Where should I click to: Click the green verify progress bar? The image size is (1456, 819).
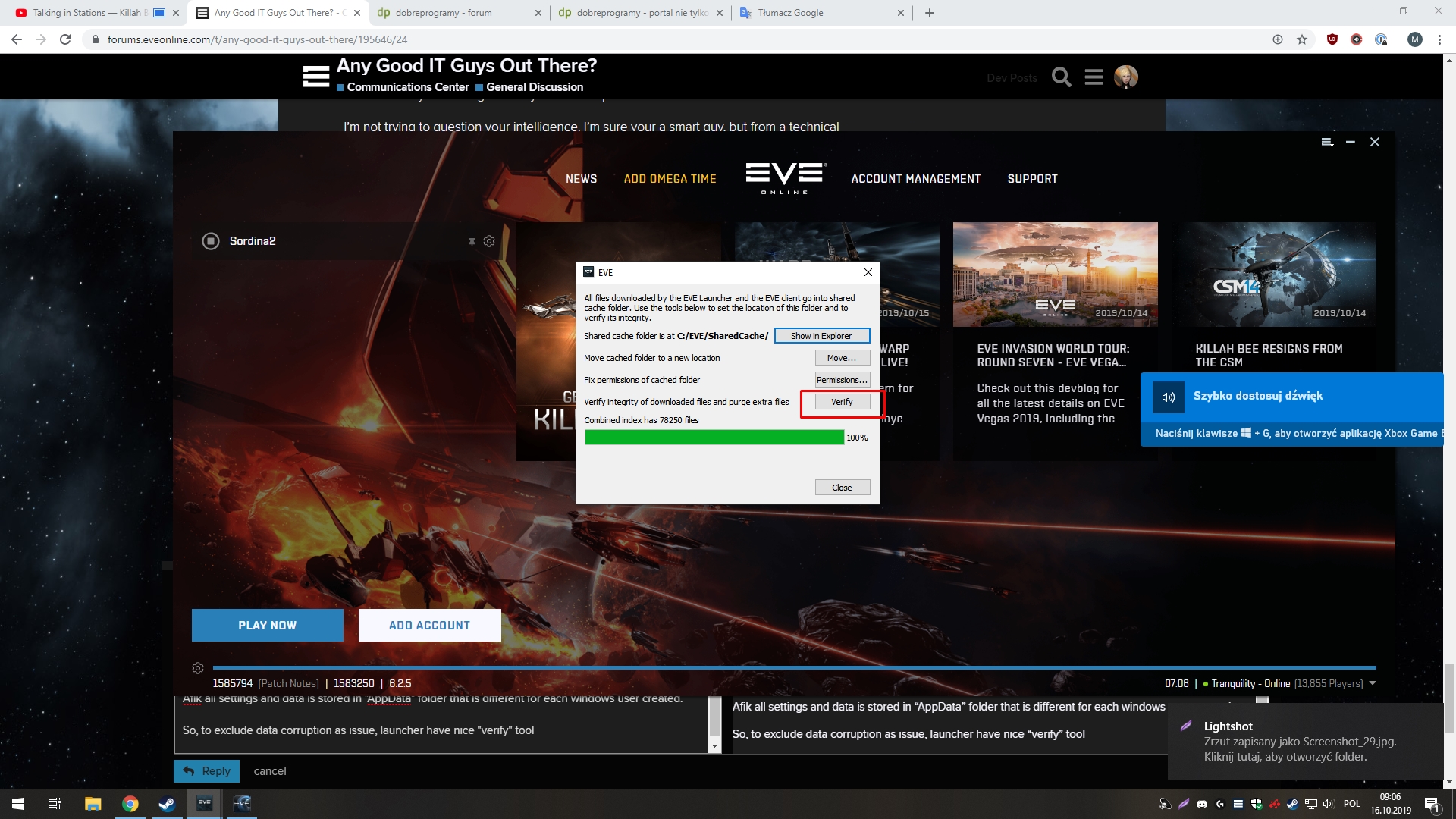click(714, 438)
